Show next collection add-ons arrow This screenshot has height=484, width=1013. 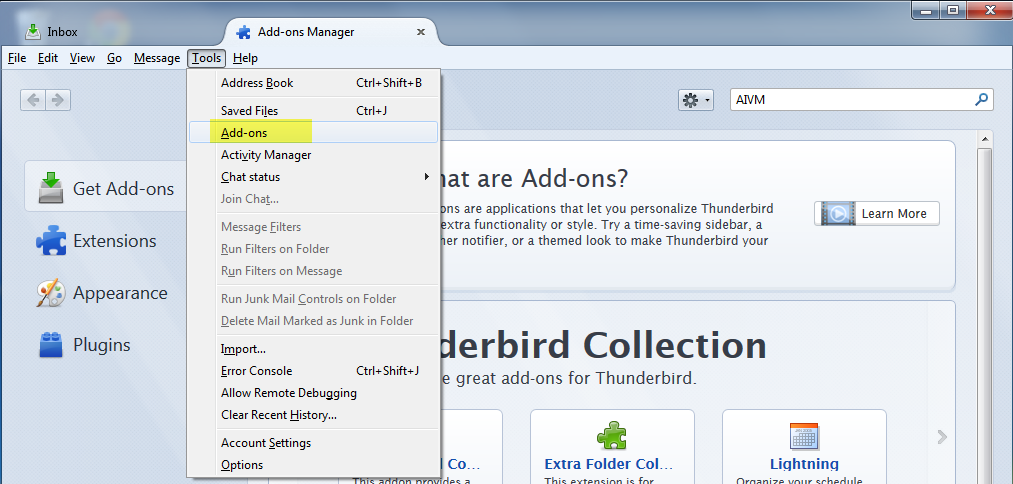coord(942,437)
